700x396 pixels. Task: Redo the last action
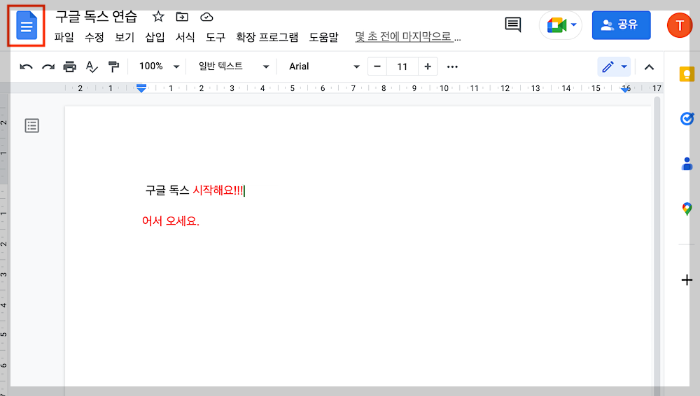(x=48, y=67)
